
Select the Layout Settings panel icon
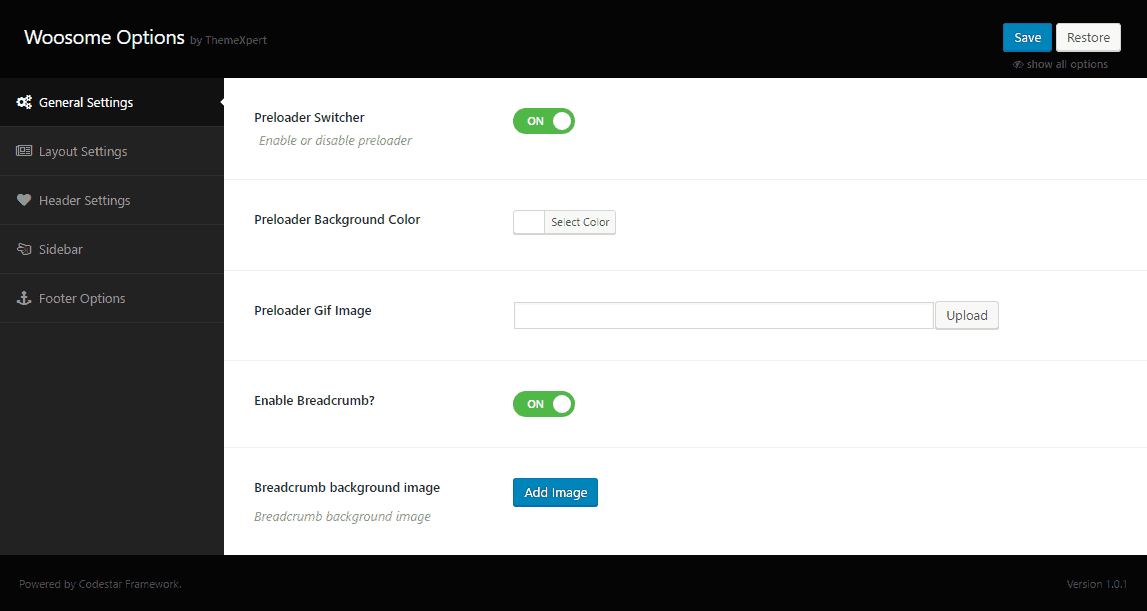click(x=22, y=151)
